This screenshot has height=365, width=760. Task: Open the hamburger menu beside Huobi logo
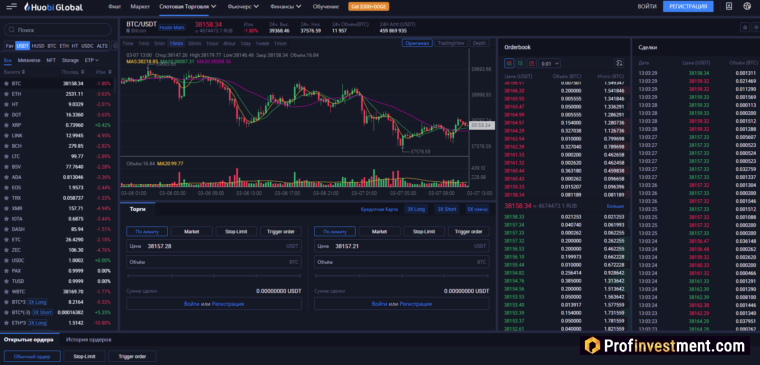point(11,7)
